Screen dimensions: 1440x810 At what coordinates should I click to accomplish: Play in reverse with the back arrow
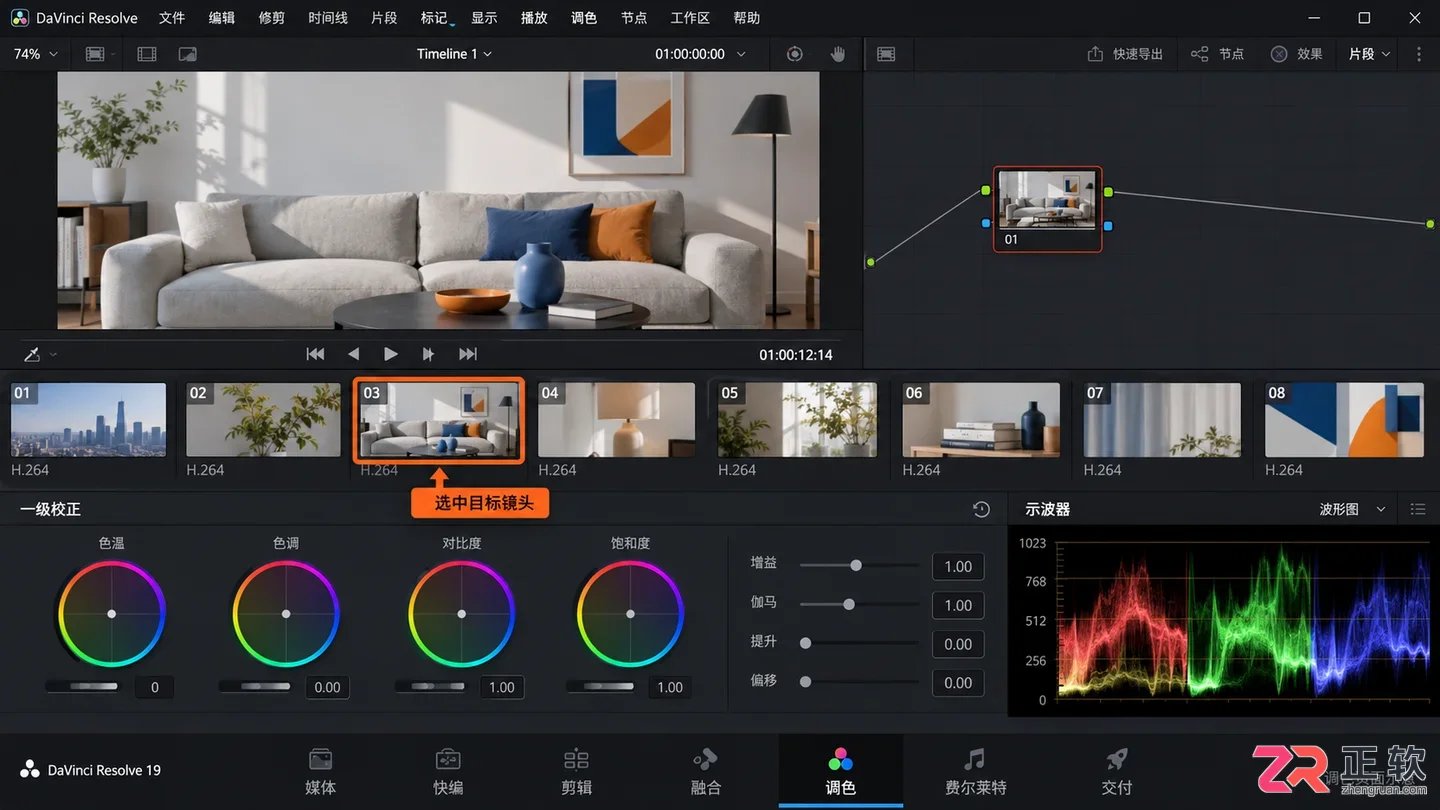pos(353,354)
